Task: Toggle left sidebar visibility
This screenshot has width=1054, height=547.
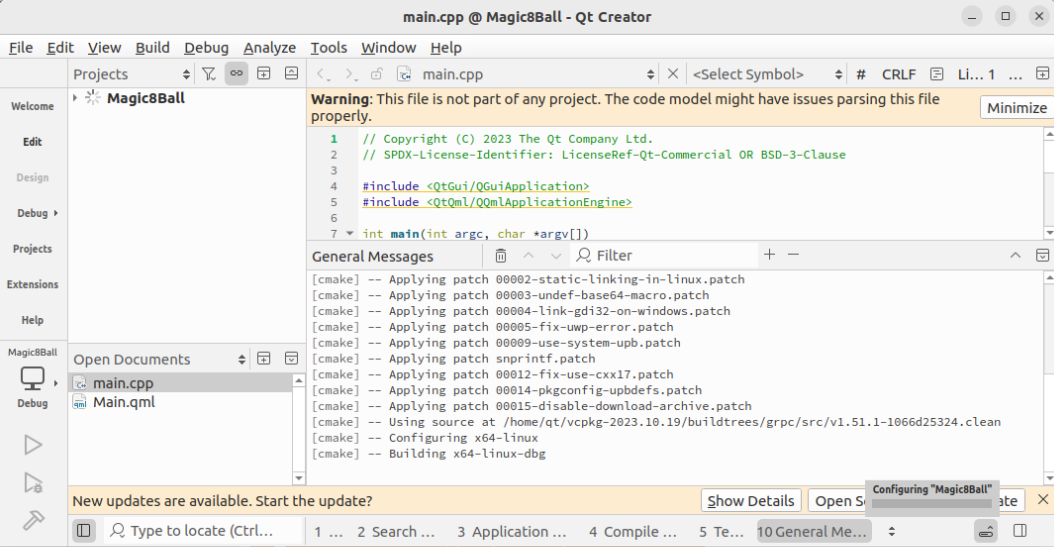Action: [x=83, y=531]
